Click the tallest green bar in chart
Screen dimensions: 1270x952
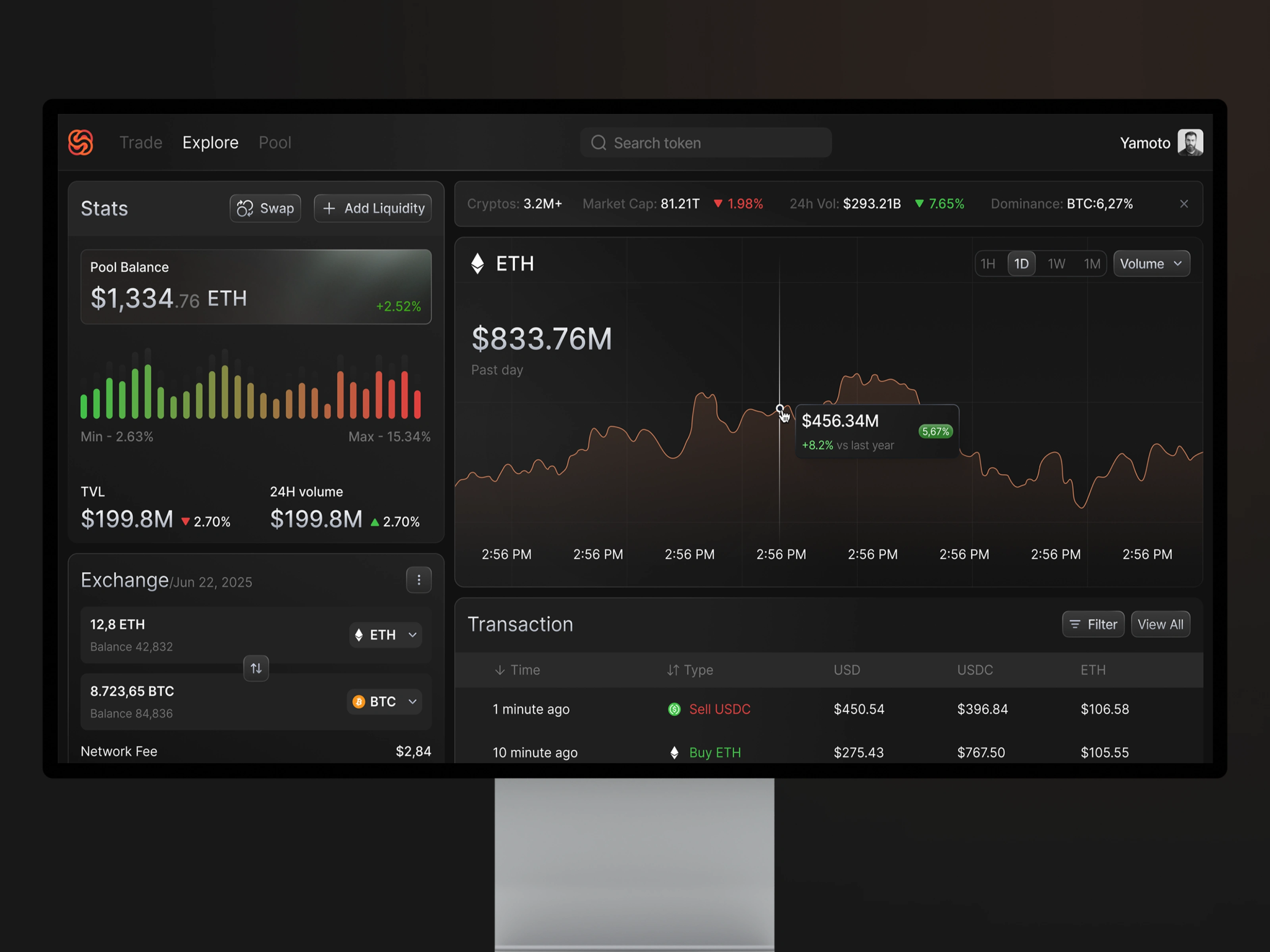click(x=148, y=391)
